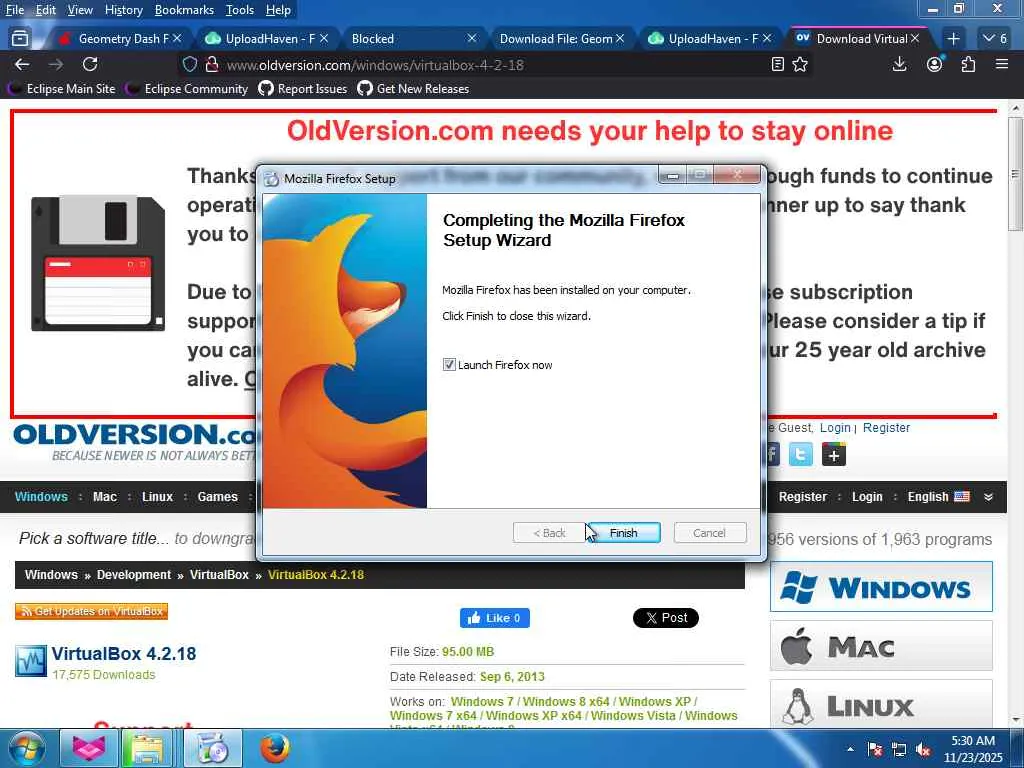
Task: Toggle reader view icon in address bar
Action: point(777,64)
